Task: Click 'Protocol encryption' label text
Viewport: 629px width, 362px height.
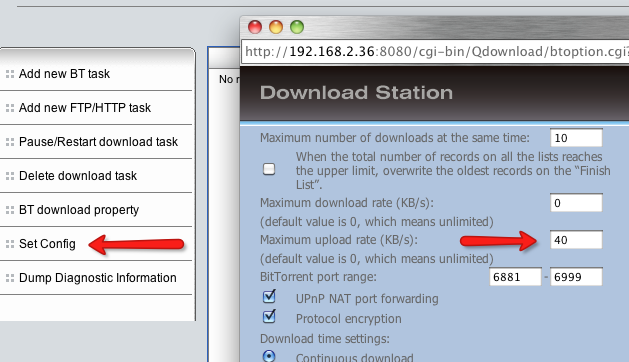Action: (x=349, y=319)
